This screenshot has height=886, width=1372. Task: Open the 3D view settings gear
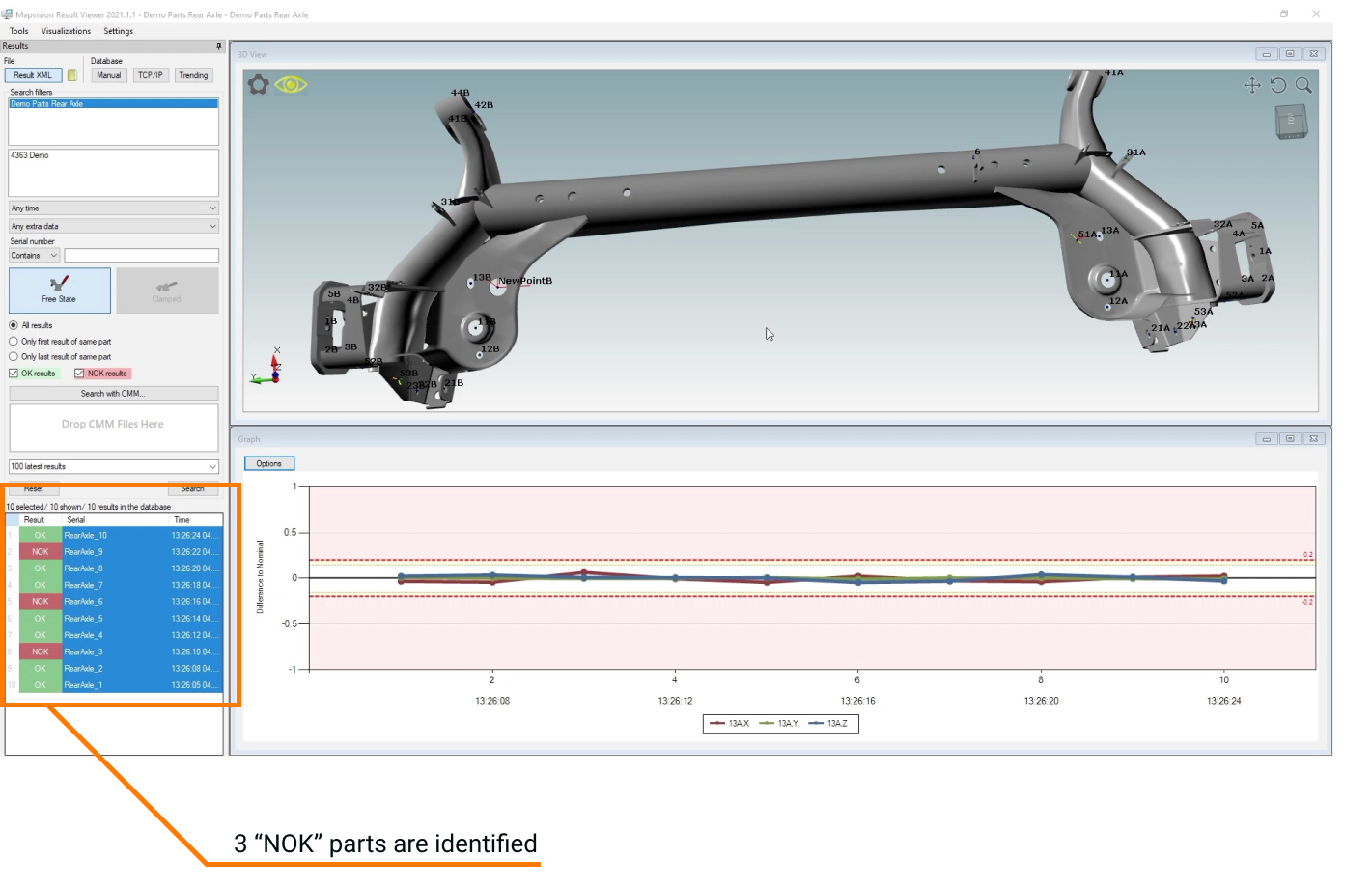[x=258, y=85]
